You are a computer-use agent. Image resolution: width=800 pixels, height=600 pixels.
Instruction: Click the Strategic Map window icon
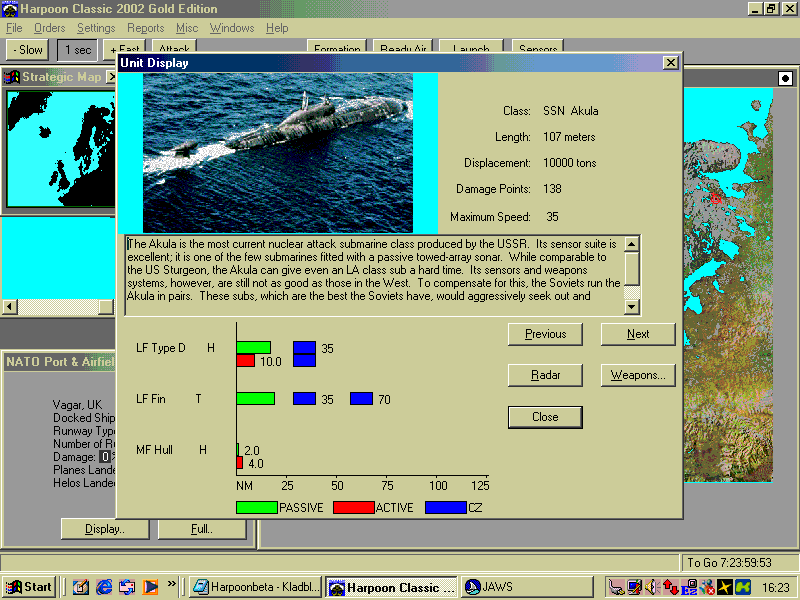coord(11,77)
